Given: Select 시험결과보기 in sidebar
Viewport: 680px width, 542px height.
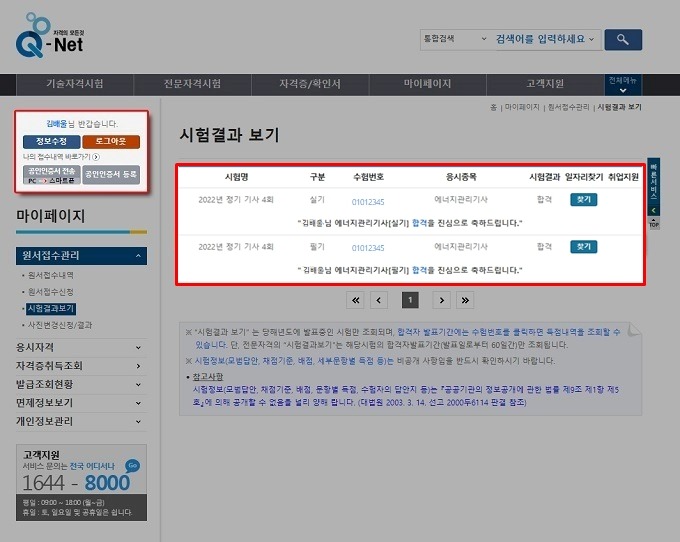Looking at the screenshot, I should (51, 309).
